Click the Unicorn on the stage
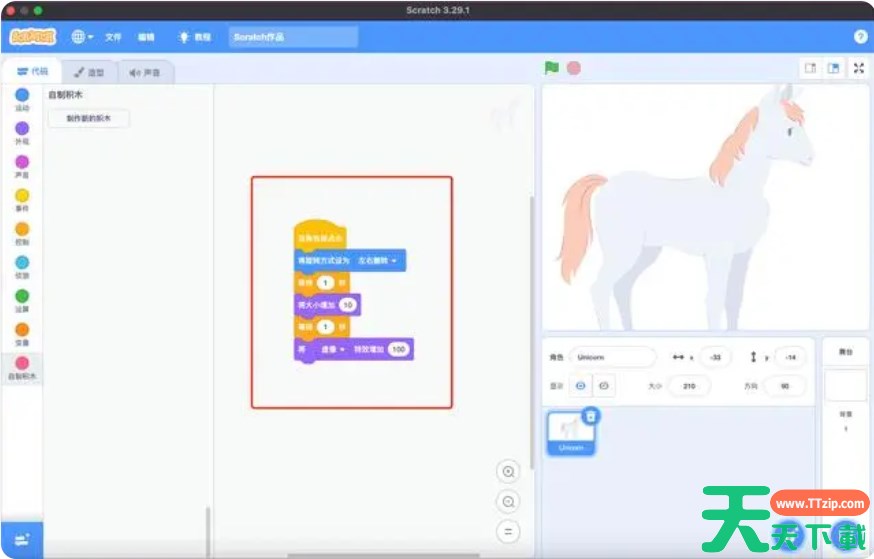The image size is (874, 559). (x=689, y=206)
